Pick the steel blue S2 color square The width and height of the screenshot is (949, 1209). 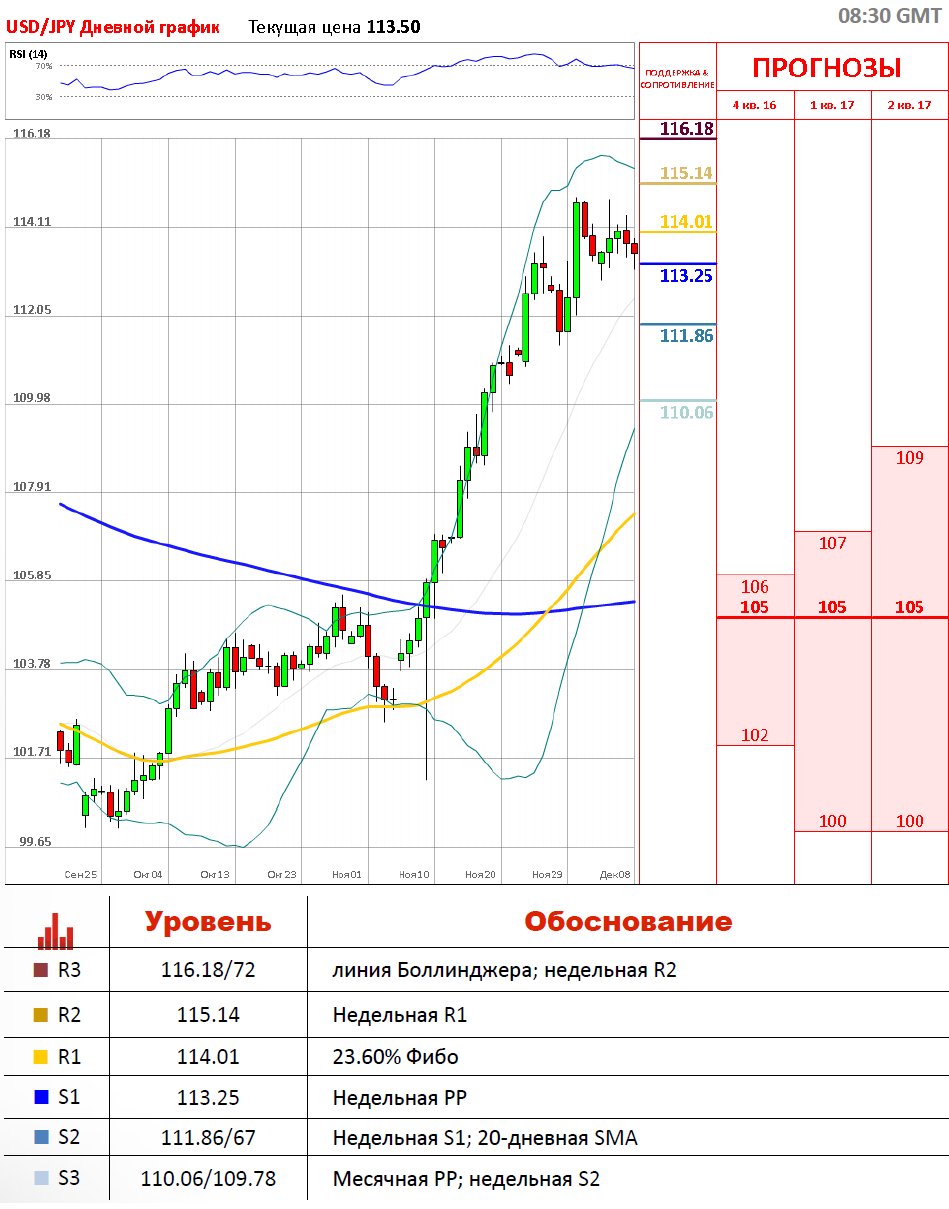click(41, 1137)
